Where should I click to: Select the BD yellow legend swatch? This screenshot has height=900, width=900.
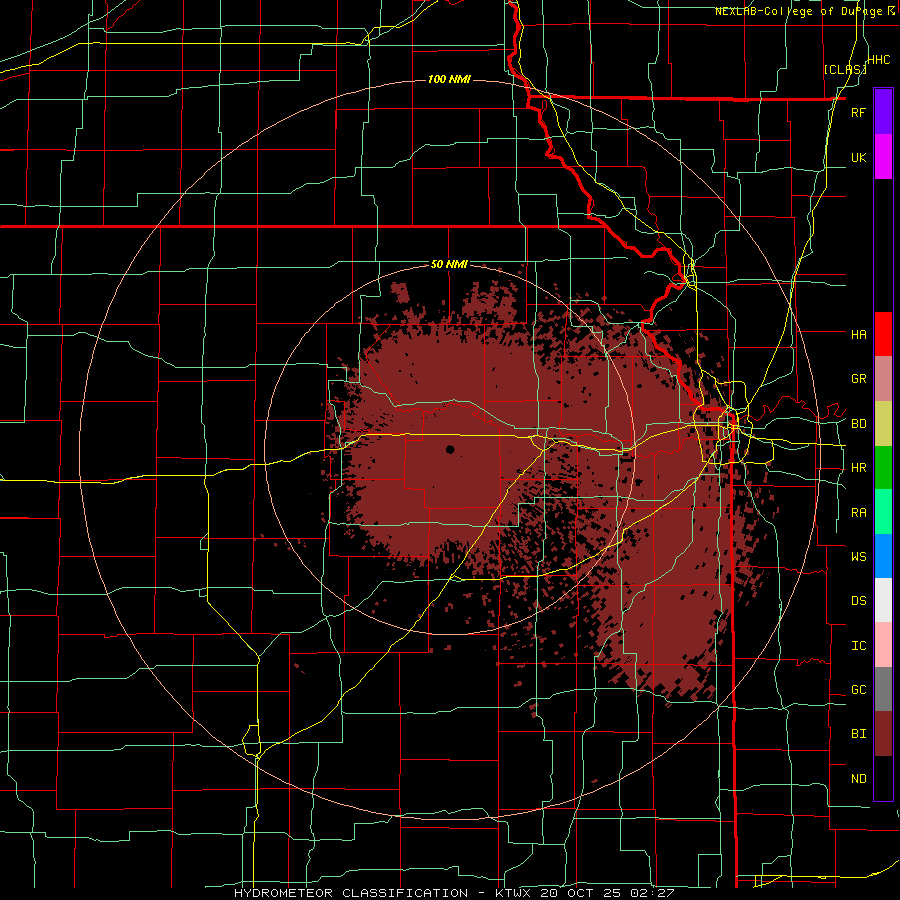(x=883, y=423)
